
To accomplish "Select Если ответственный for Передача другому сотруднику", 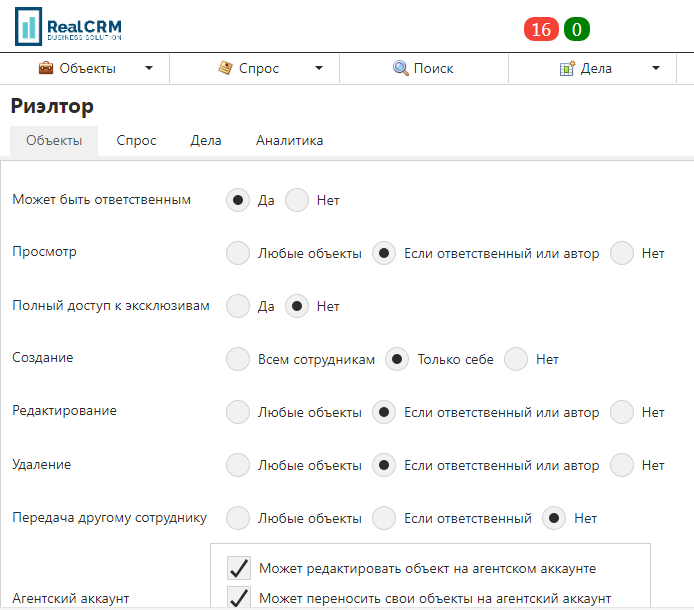I will point(384,518).
